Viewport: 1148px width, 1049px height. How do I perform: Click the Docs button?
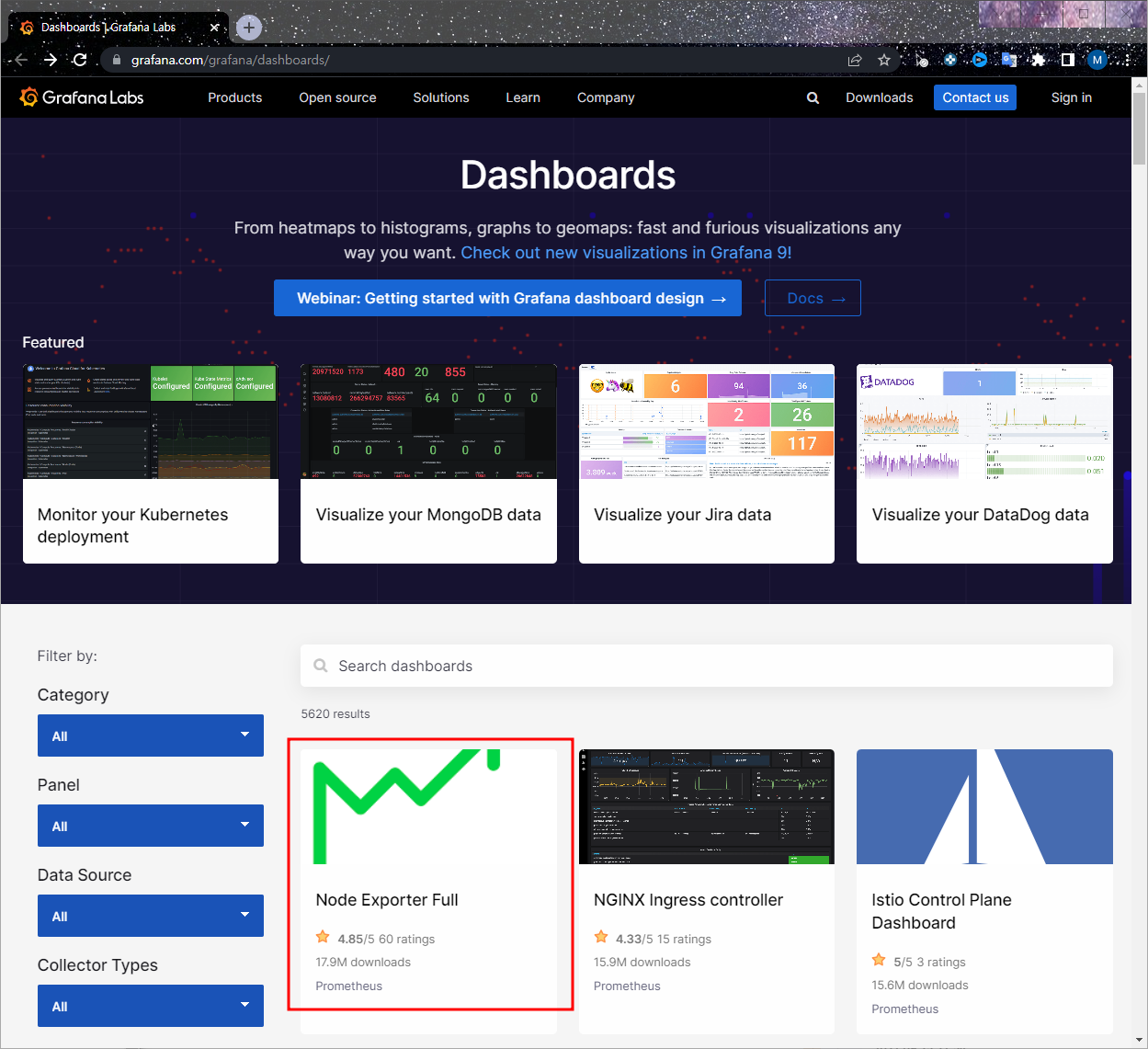pyautogui.click(x=813, y=298)
